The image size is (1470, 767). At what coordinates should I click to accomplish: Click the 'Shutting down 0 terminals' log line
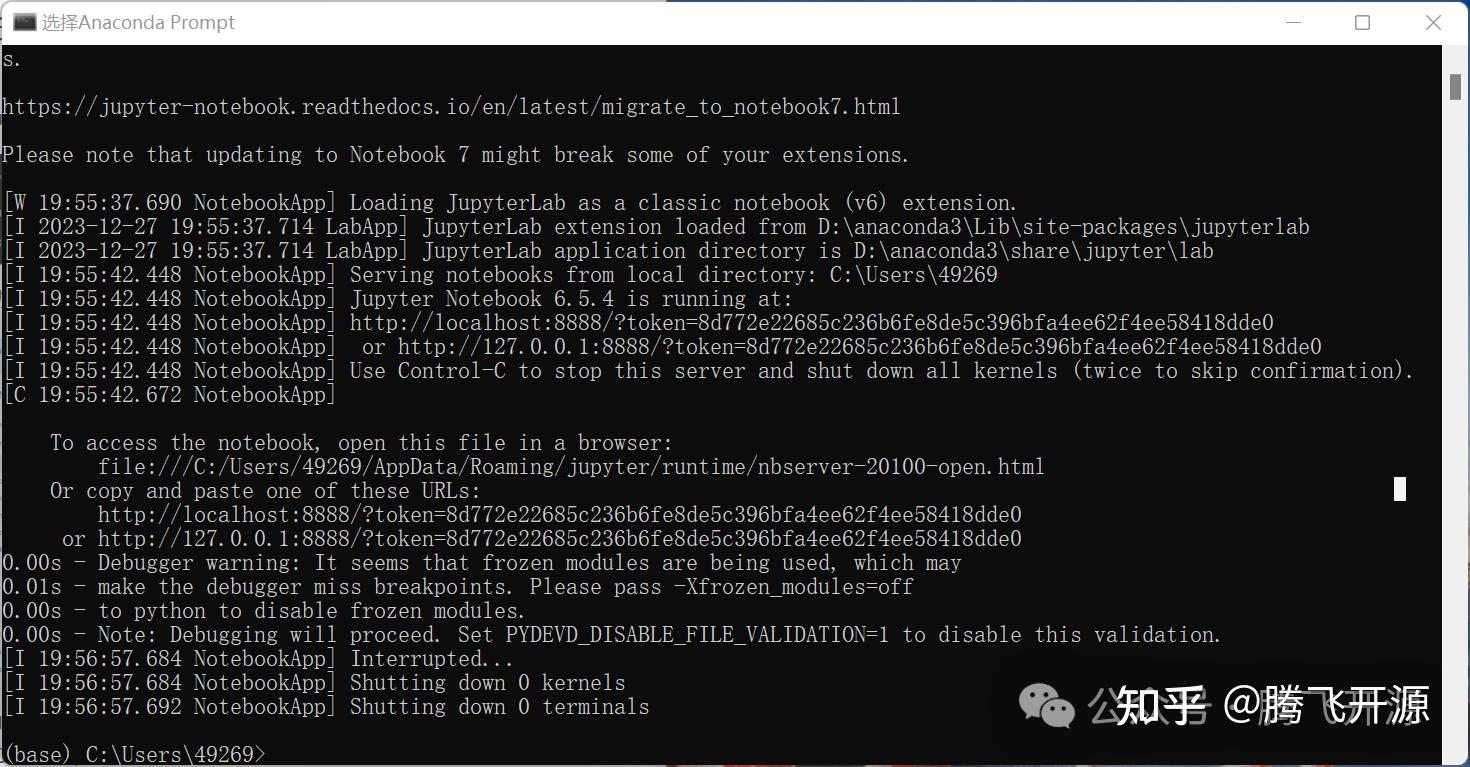[x=499, y=707]
